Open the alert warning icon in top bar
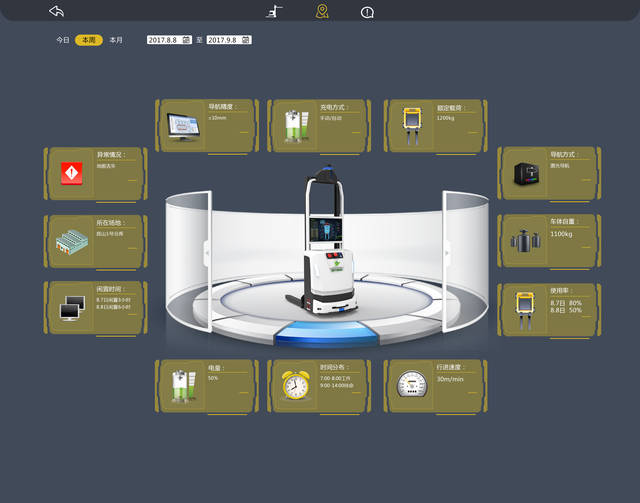This screenshot has width=640, height=503. pos(367,12)
